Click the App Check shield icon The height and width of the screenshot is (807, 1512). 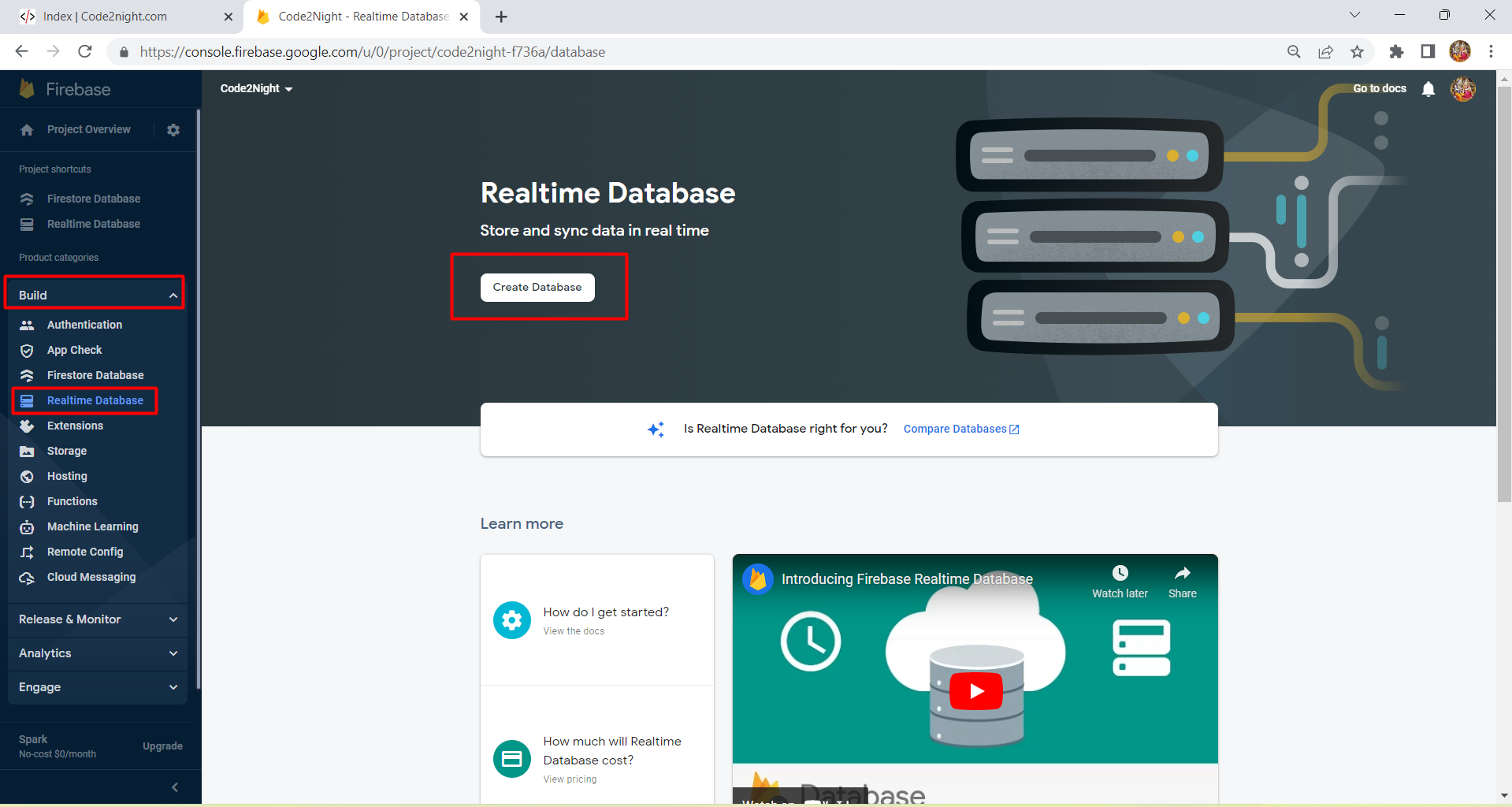tap(27, 350)
